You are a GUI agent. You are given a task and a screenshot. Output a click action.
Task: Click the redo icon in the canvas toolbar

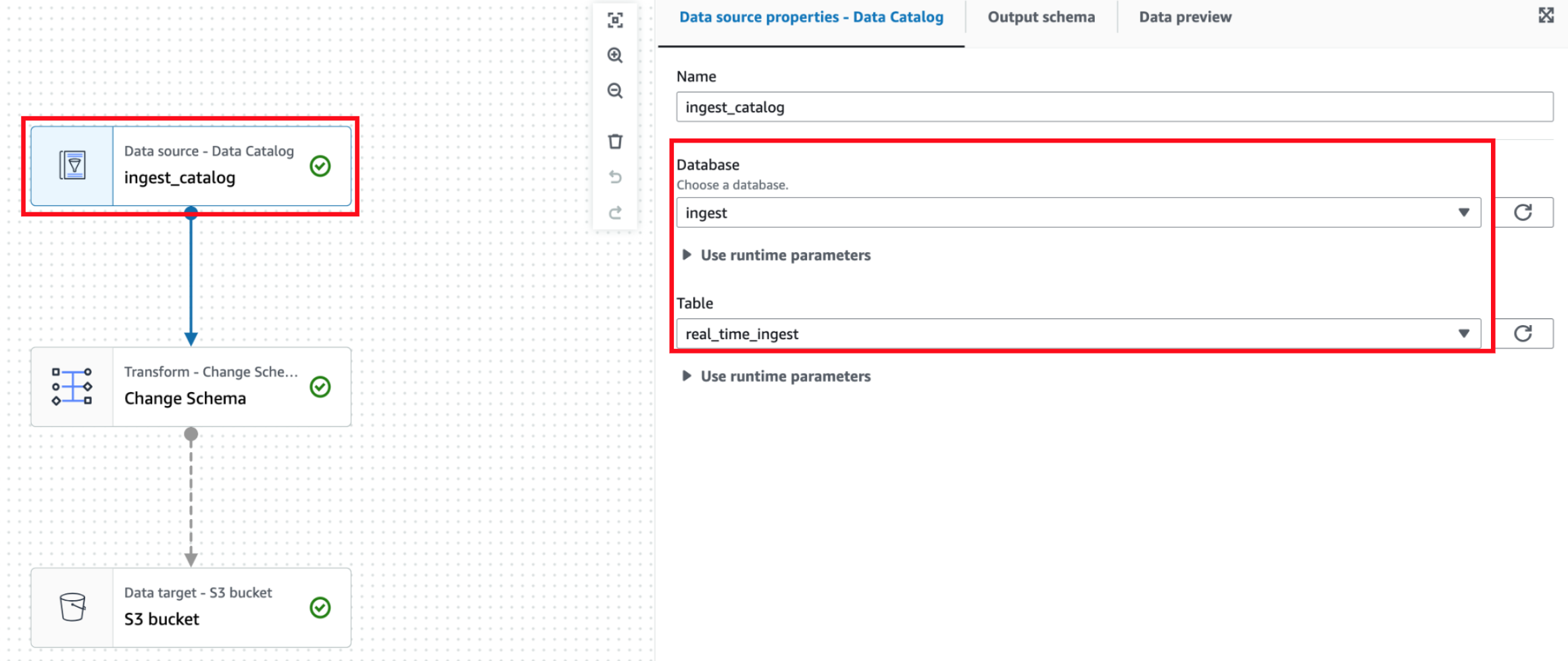(x=615, y=212)
